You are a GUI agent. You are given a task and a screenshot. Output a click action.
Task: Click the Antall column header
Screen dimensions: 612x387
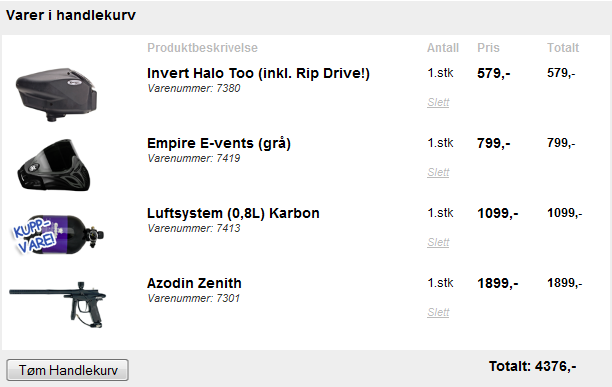[x=443, y=48]
